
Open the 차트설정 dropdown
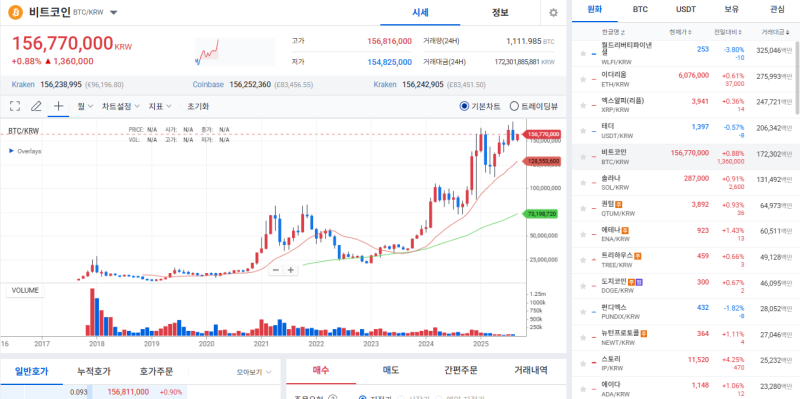pos(120,106)
